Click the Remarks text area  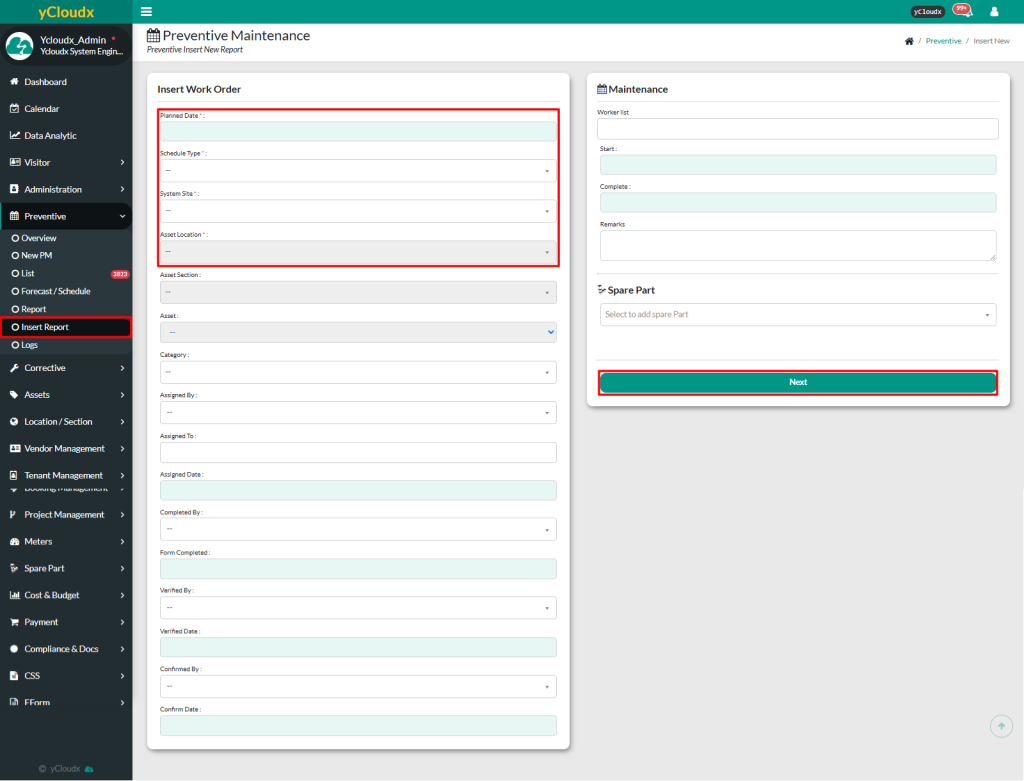point(797,245)
